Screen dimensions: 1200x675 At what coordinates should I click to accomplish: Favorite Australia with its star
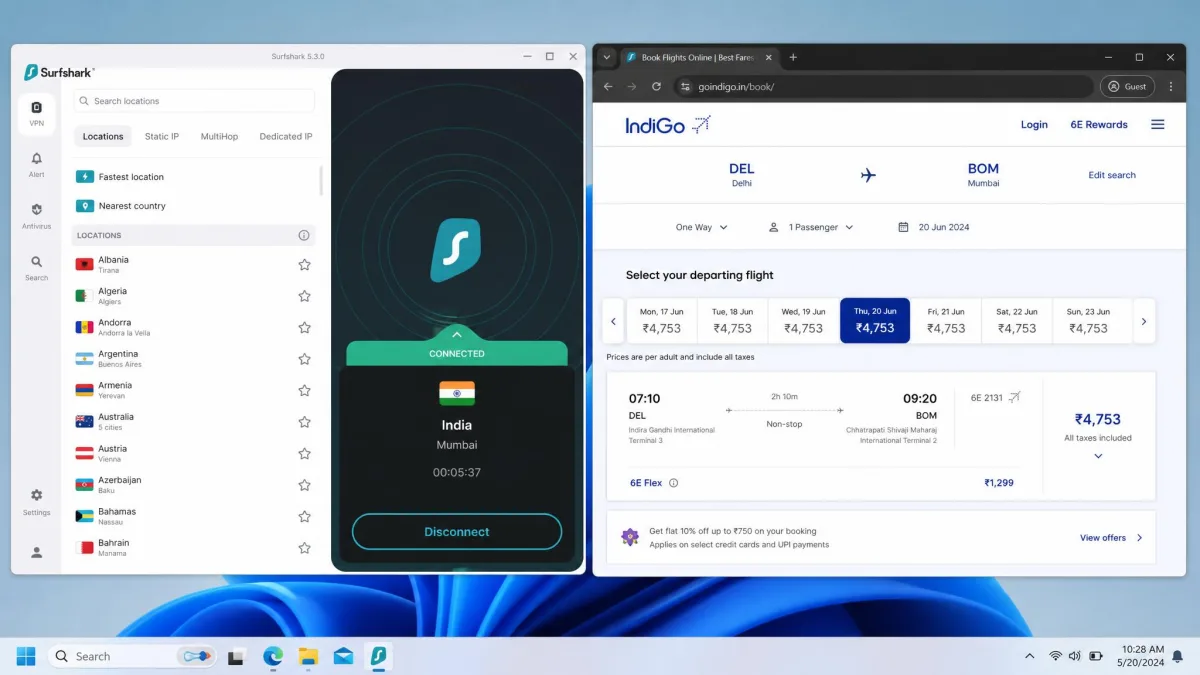coord(304,422)
